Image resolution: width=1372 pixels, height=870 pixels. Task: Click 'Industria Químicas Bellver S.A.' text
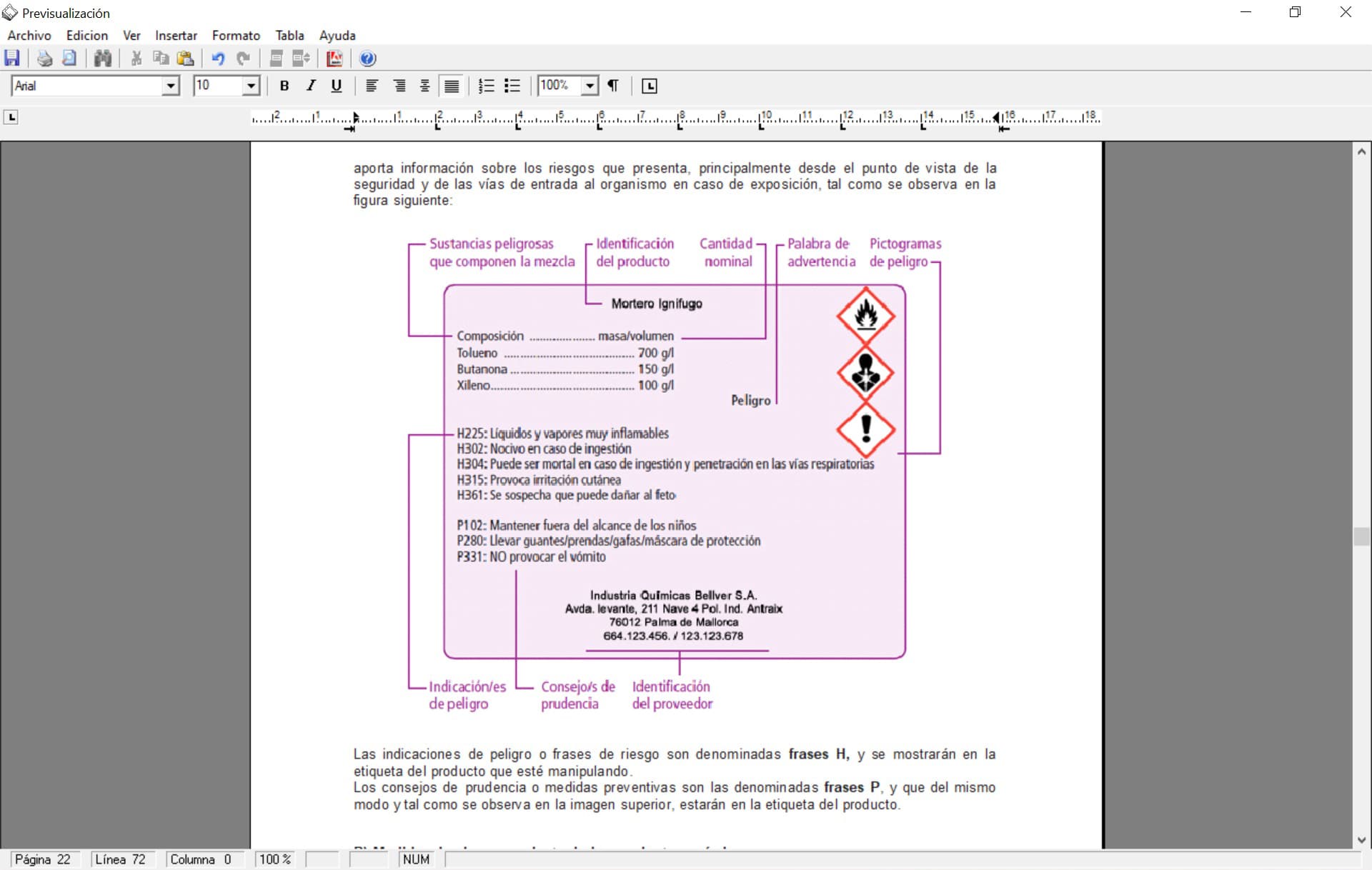click(673, 595)
